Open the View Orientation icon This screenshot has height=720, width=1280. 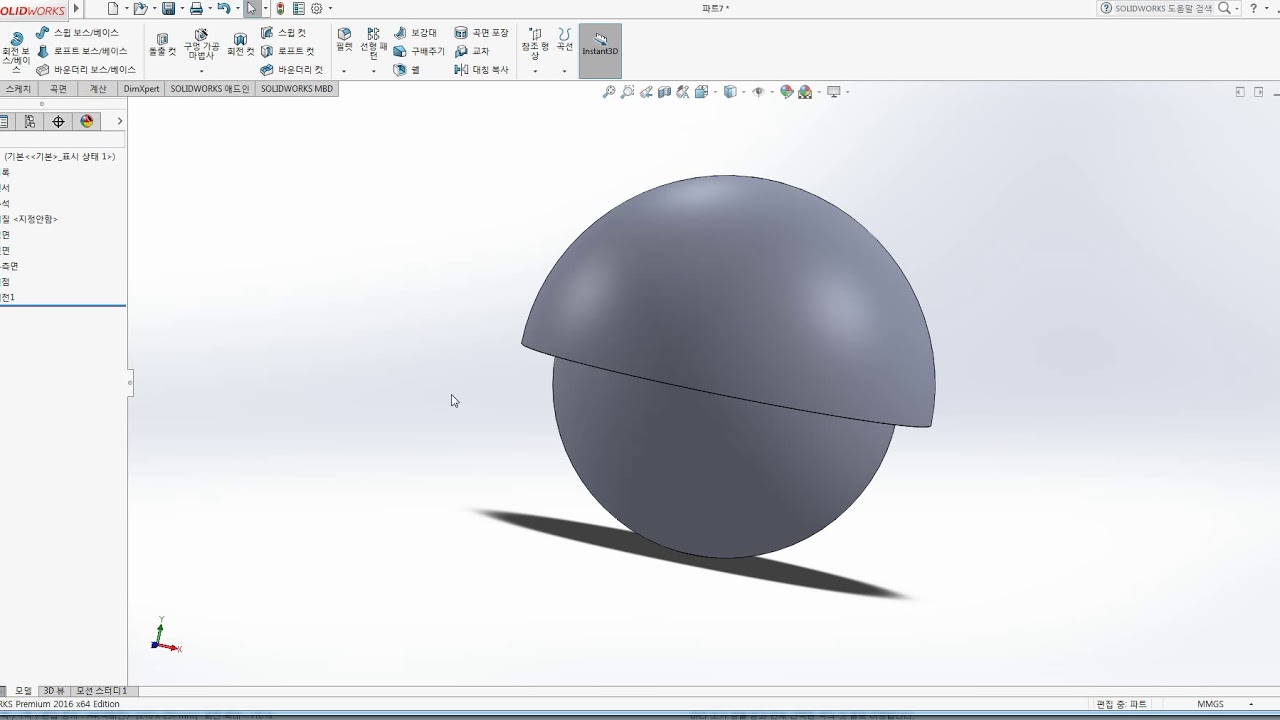(701, 92)
